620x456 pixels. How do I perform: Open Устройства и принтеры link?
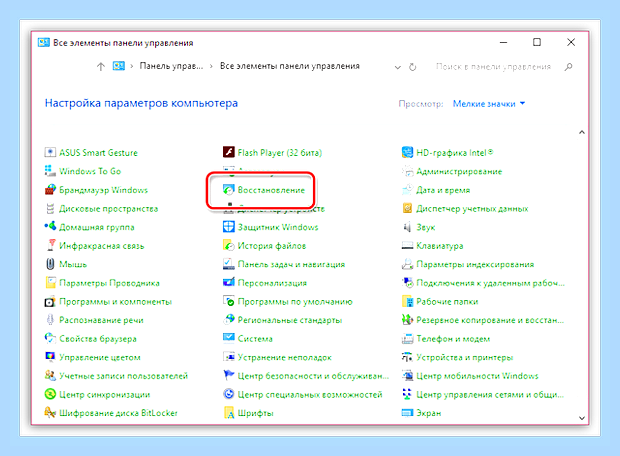pos(465,357)
